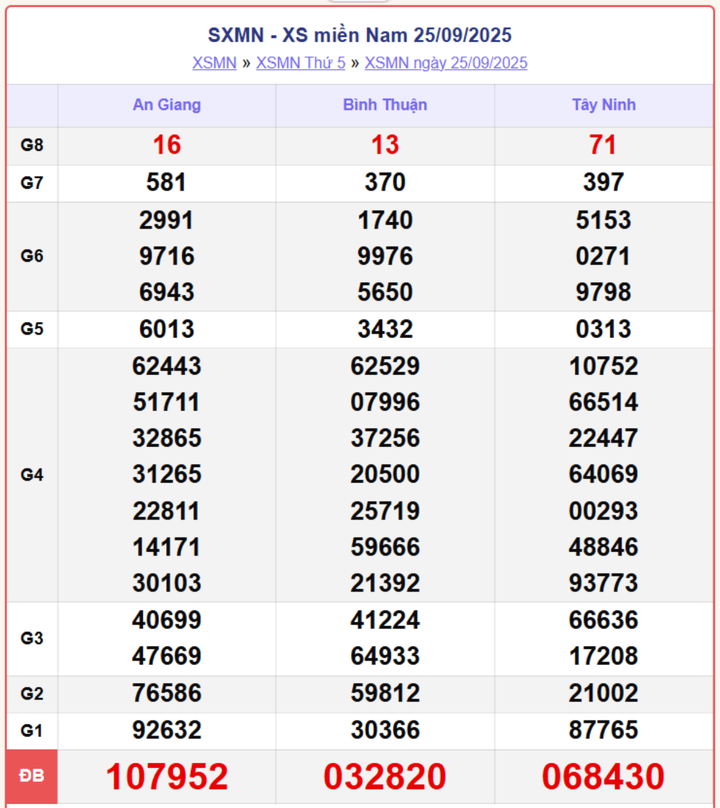Image resolution: width=720 pixels, height=808 pixels.
Task: Open the XSMN breadcrumb link
Action: [214, 63]
